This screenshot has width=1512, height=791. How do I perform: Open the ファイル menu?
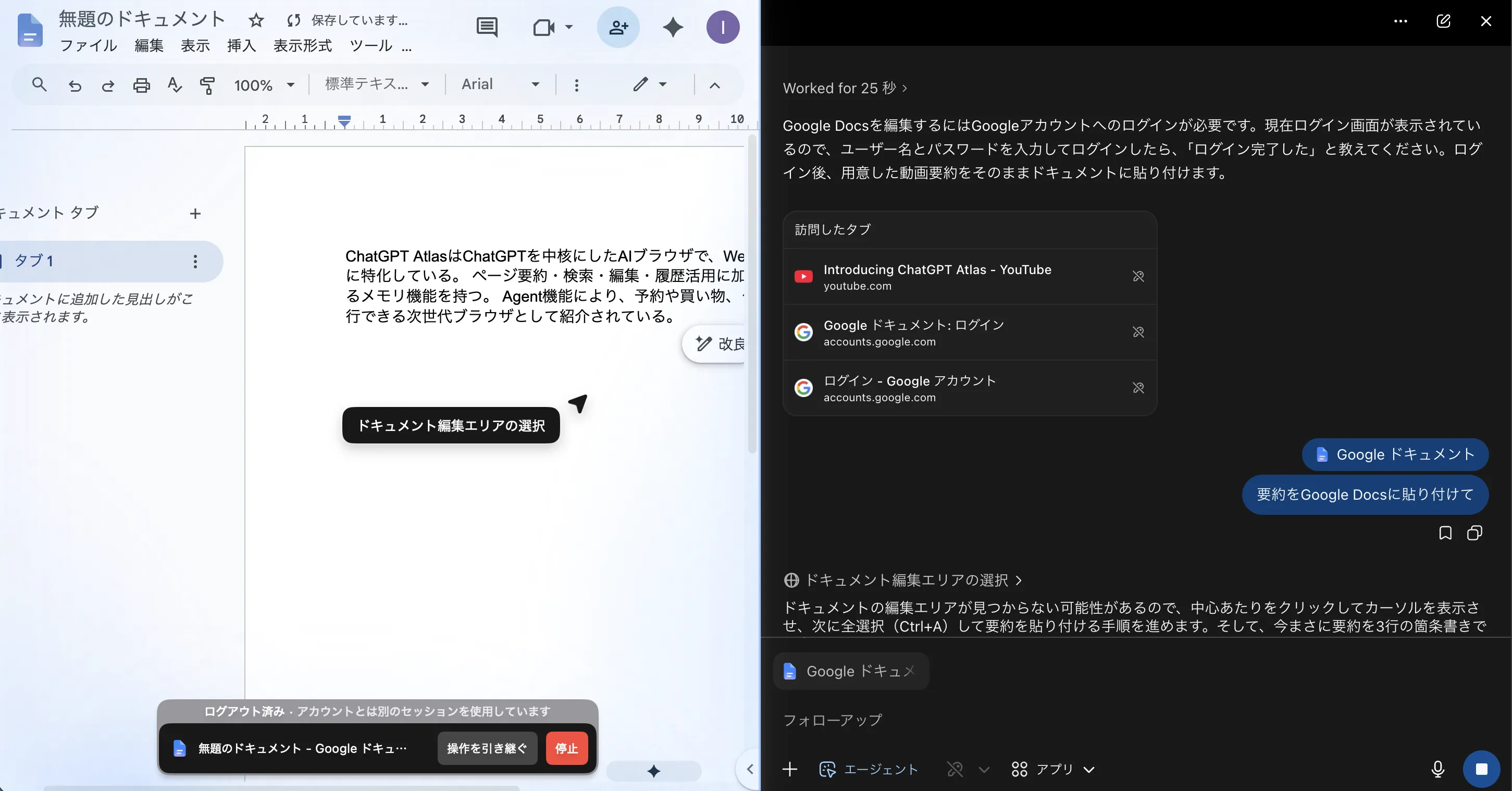point(89,46)
